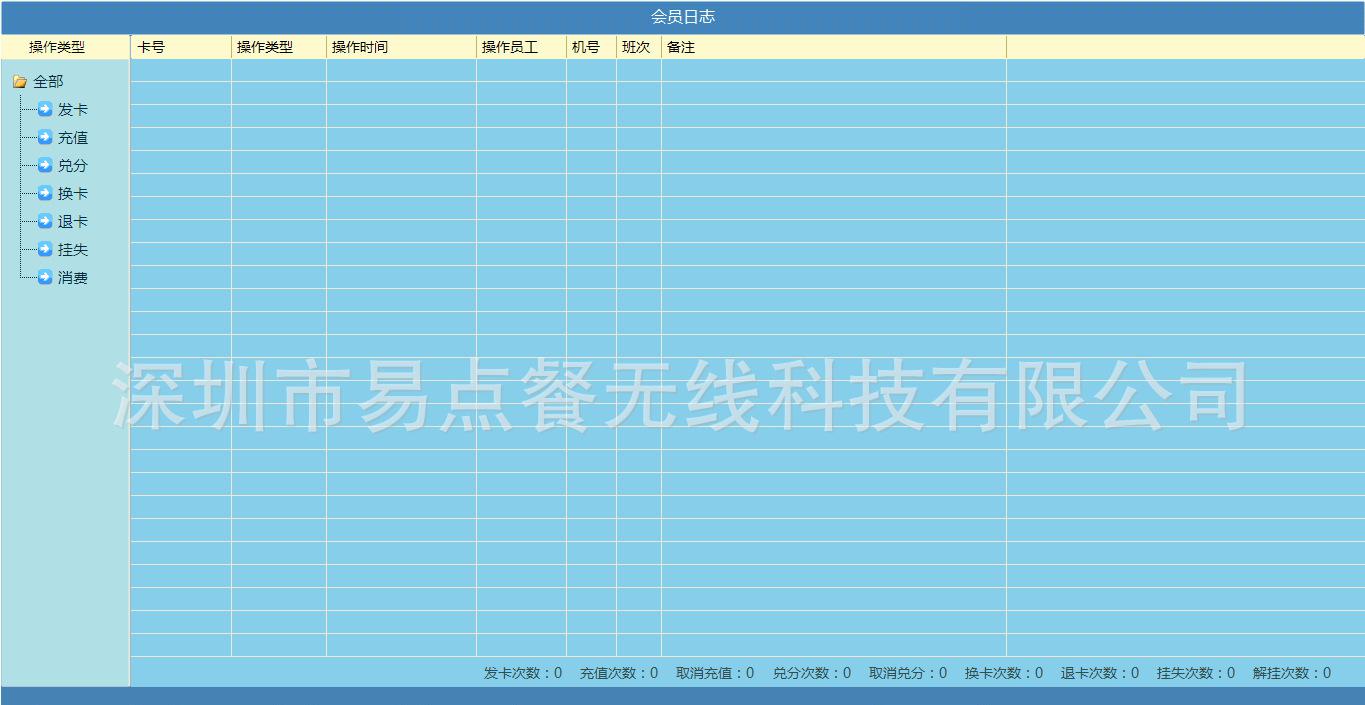Show 消费 log entries
Screen dimensions: 1365x705
click(73, 278)
